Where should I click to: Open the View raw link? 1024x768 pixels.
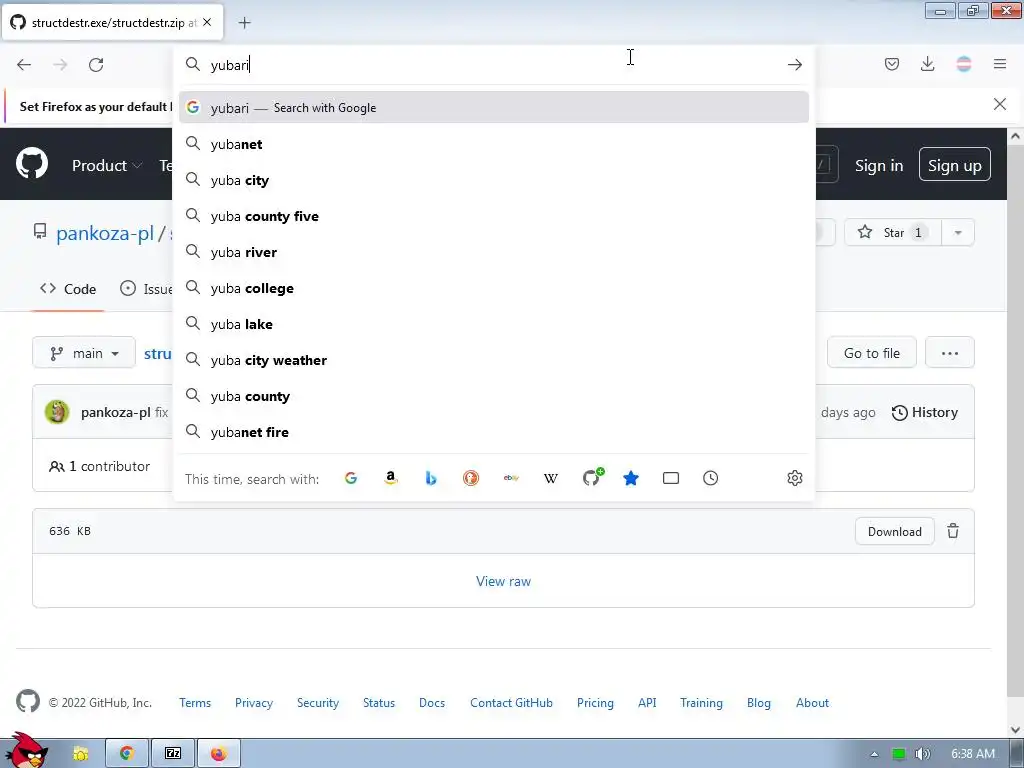tap(504, 581)
